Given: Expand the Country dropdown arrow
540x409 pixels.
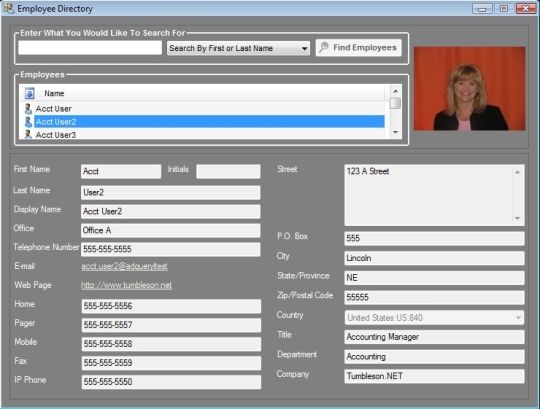Looking at the screenshot, I should (518, 317).
